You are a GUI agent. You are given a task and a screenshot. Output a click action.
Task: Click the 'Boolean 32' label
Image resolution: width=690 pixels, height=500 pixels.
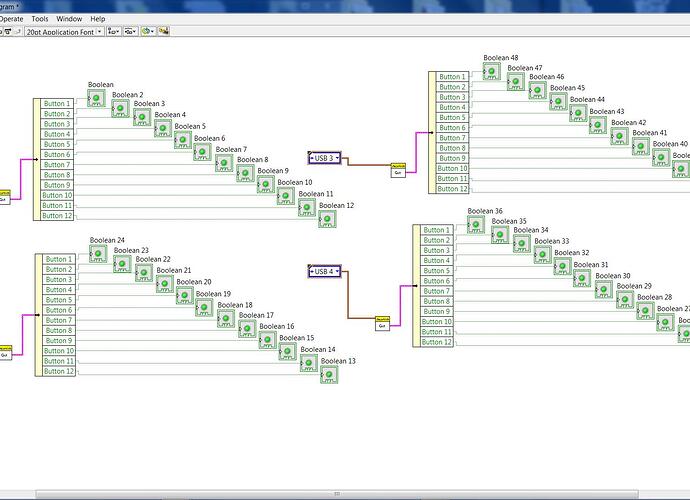click(571, 253)
